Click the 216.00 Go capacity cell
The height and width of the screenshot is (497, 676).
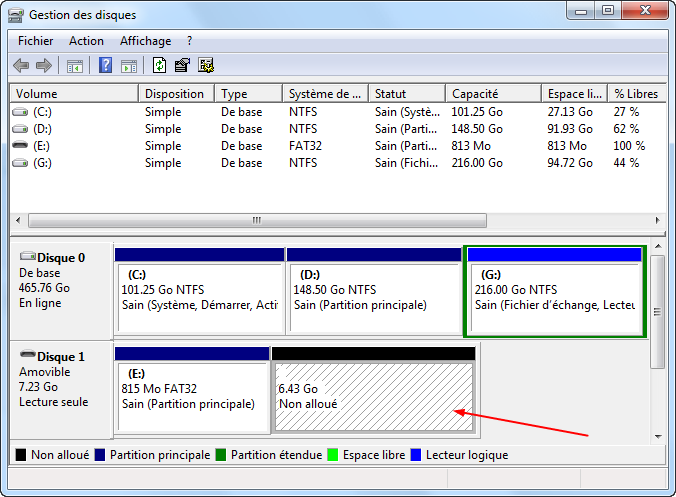pos(477,163)
